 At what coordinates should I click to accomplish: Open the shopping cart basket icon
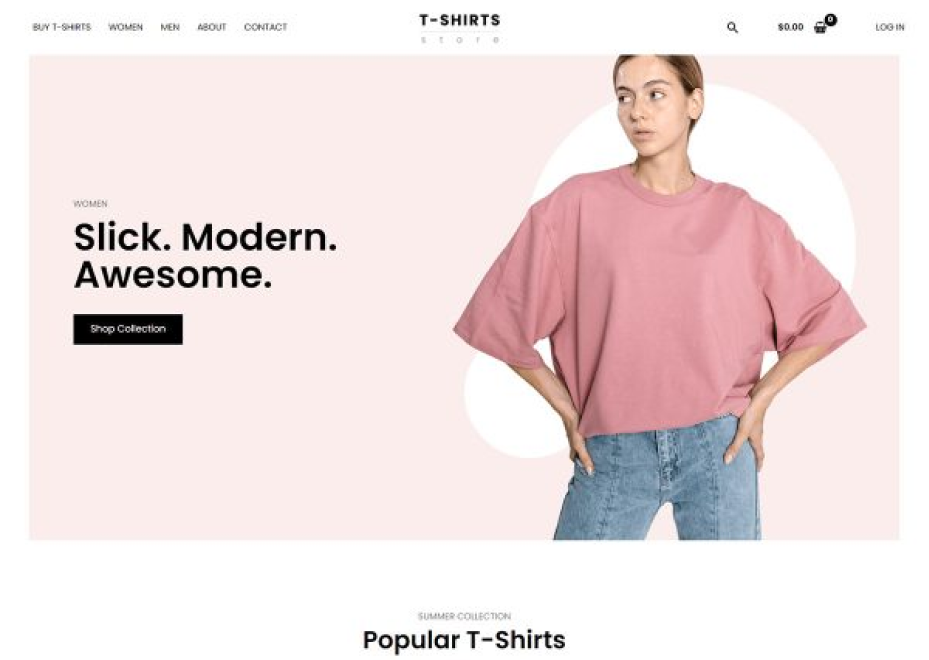click(x=820, y=28)
